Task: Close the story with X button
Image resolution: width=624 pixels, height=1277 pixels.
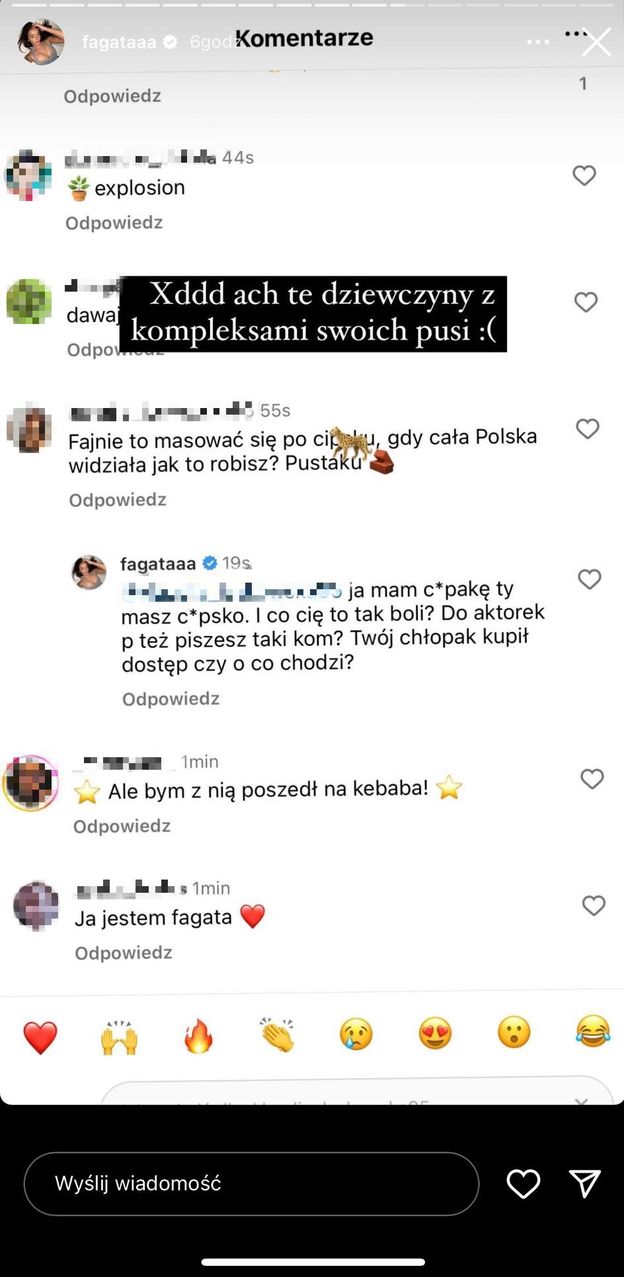Action: coord(597,42)
